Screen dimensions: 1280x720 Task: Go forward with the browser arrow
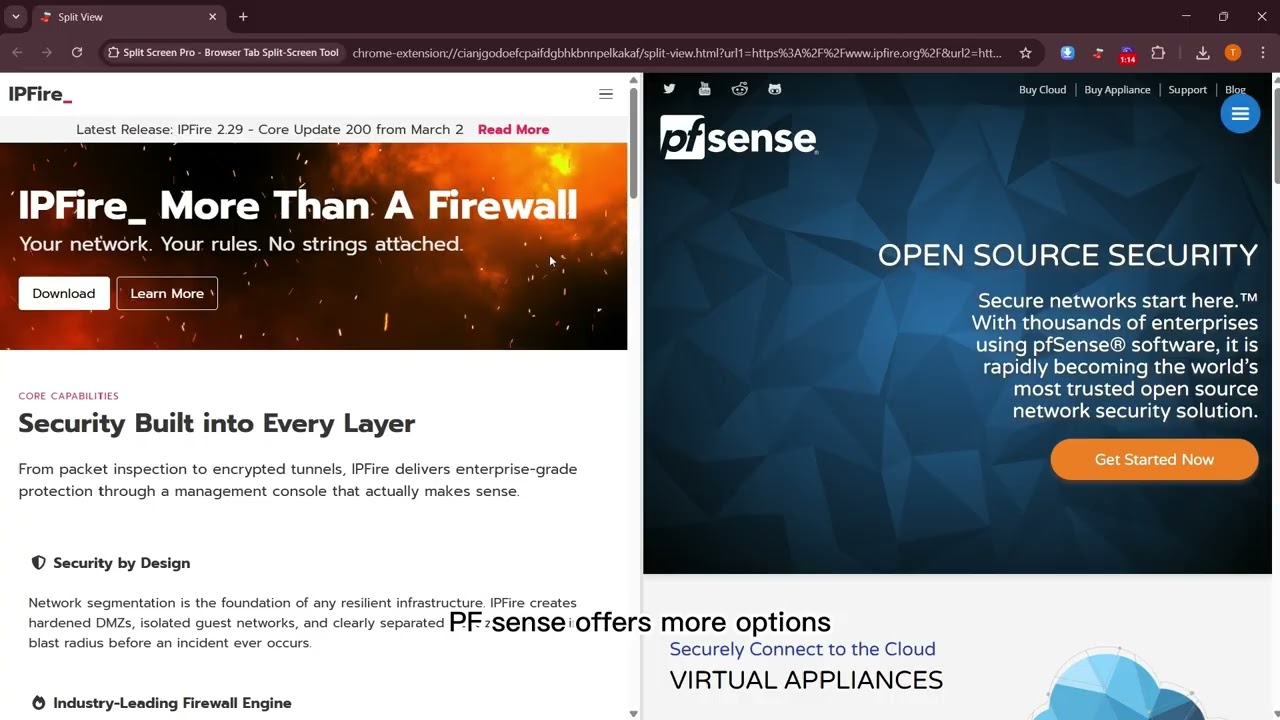click(x=47, y=53)
